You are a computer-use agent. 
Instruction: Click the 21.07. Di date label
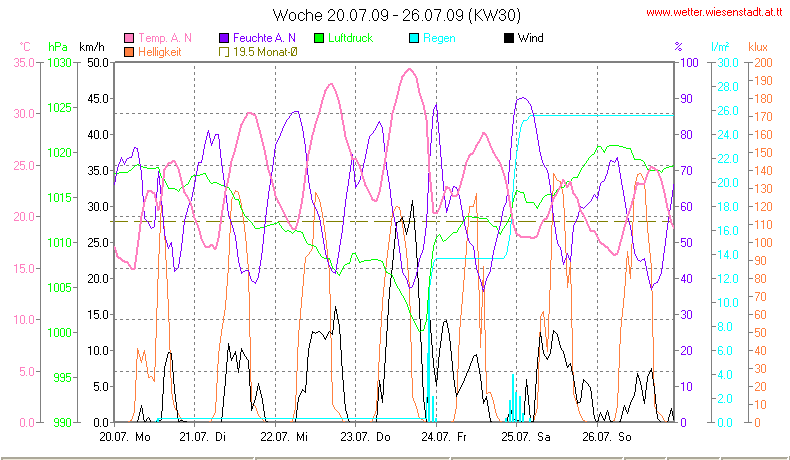point(203,437)
